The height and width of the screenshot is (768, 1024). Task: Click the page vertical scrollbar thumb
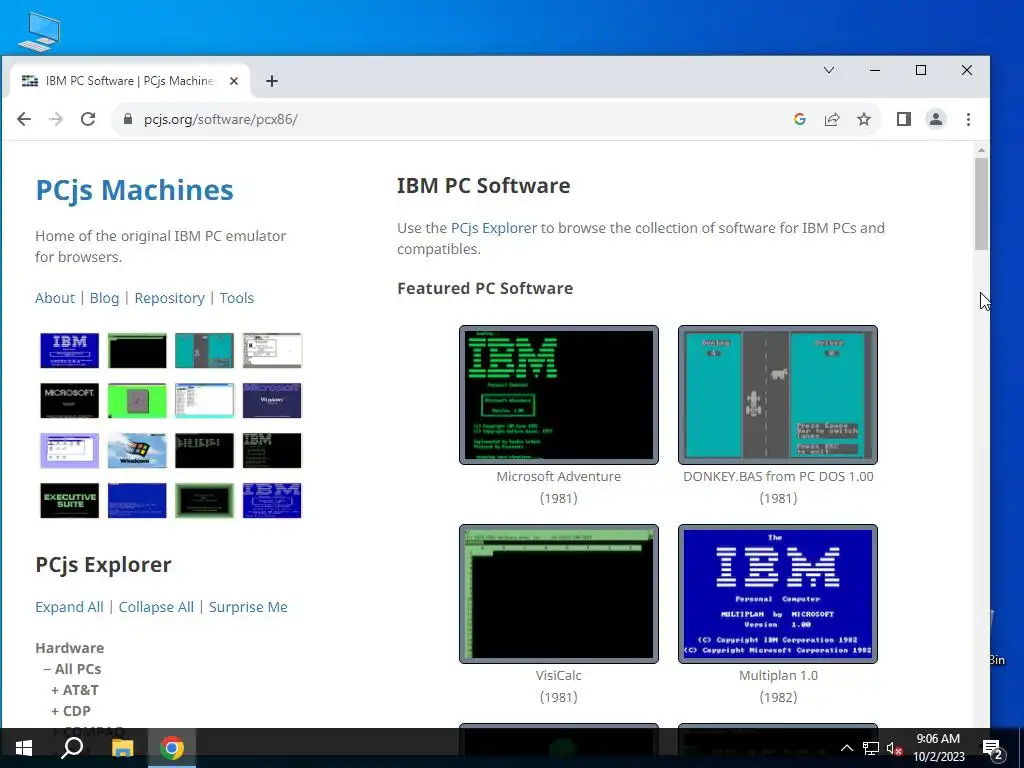[x=981, y=204]
